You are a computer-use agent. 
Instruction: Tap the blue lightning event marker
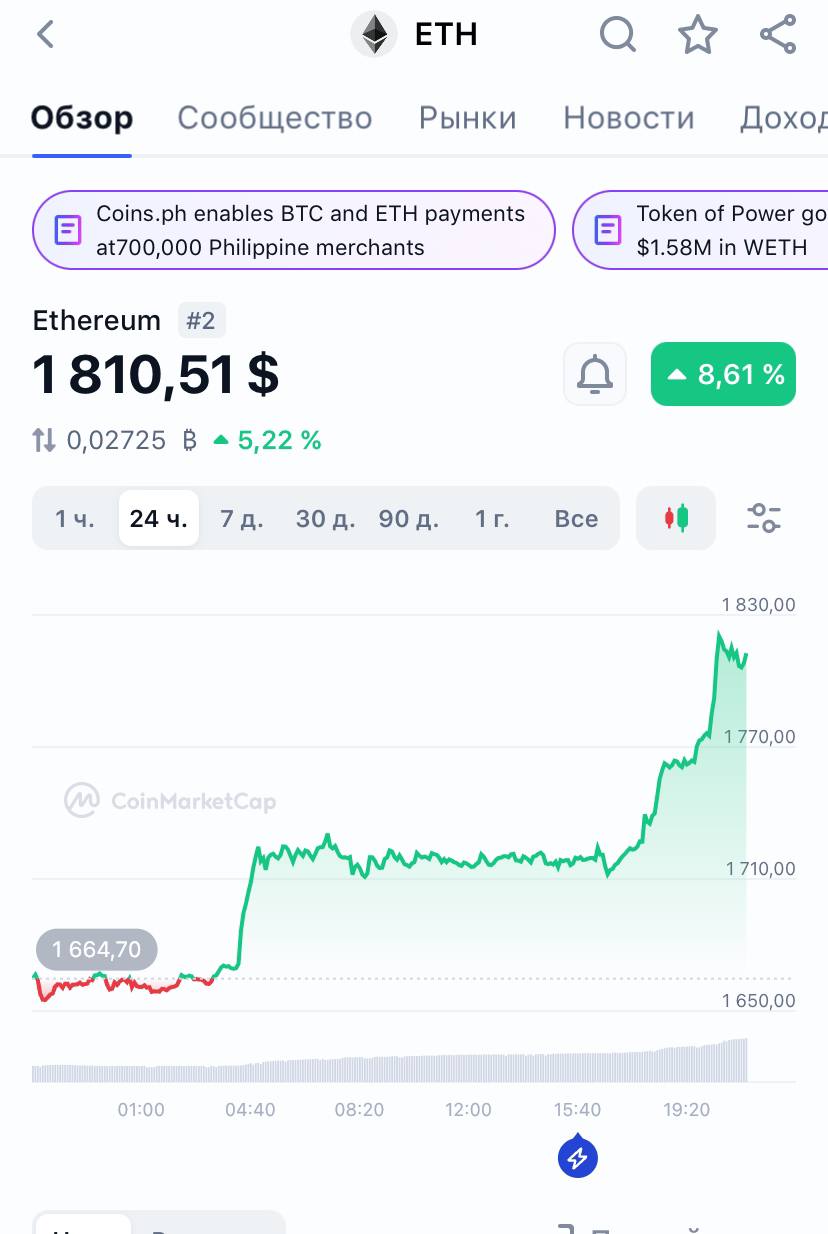[x=578, y=1158]
